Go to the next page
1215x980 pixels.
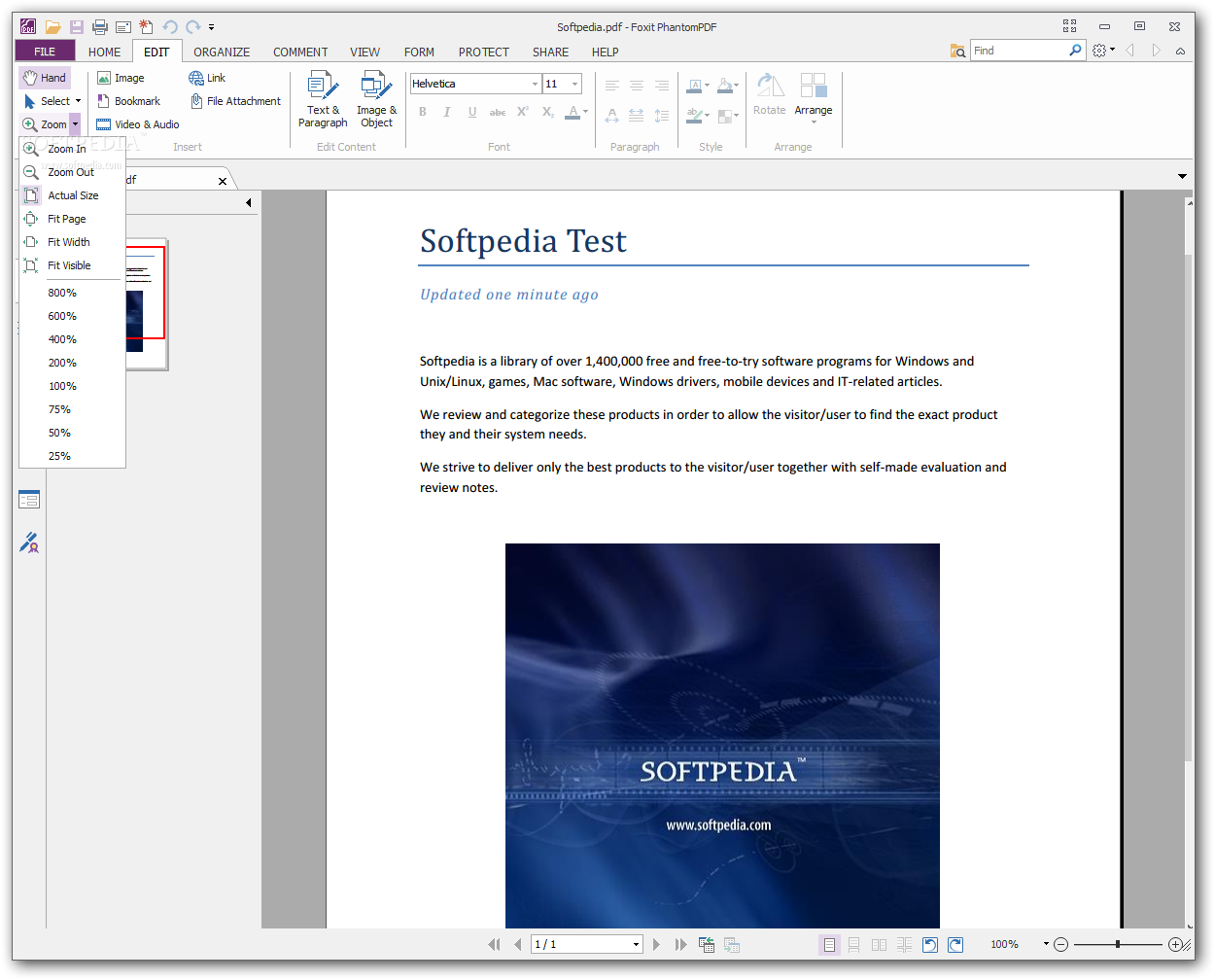click(x=657, y=944)
